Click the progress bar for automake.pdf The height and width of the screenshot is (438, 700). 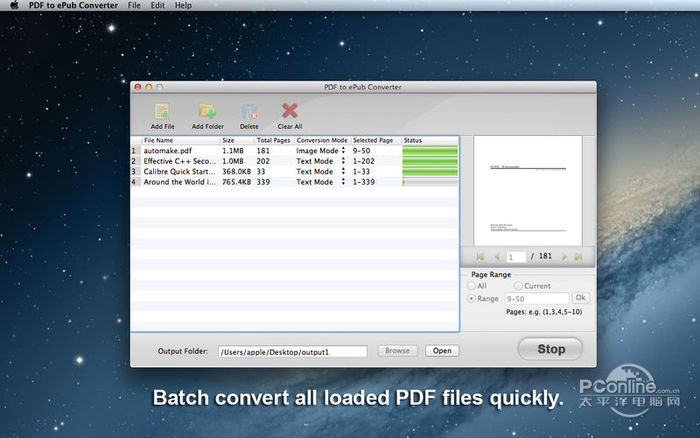(430, 151)
